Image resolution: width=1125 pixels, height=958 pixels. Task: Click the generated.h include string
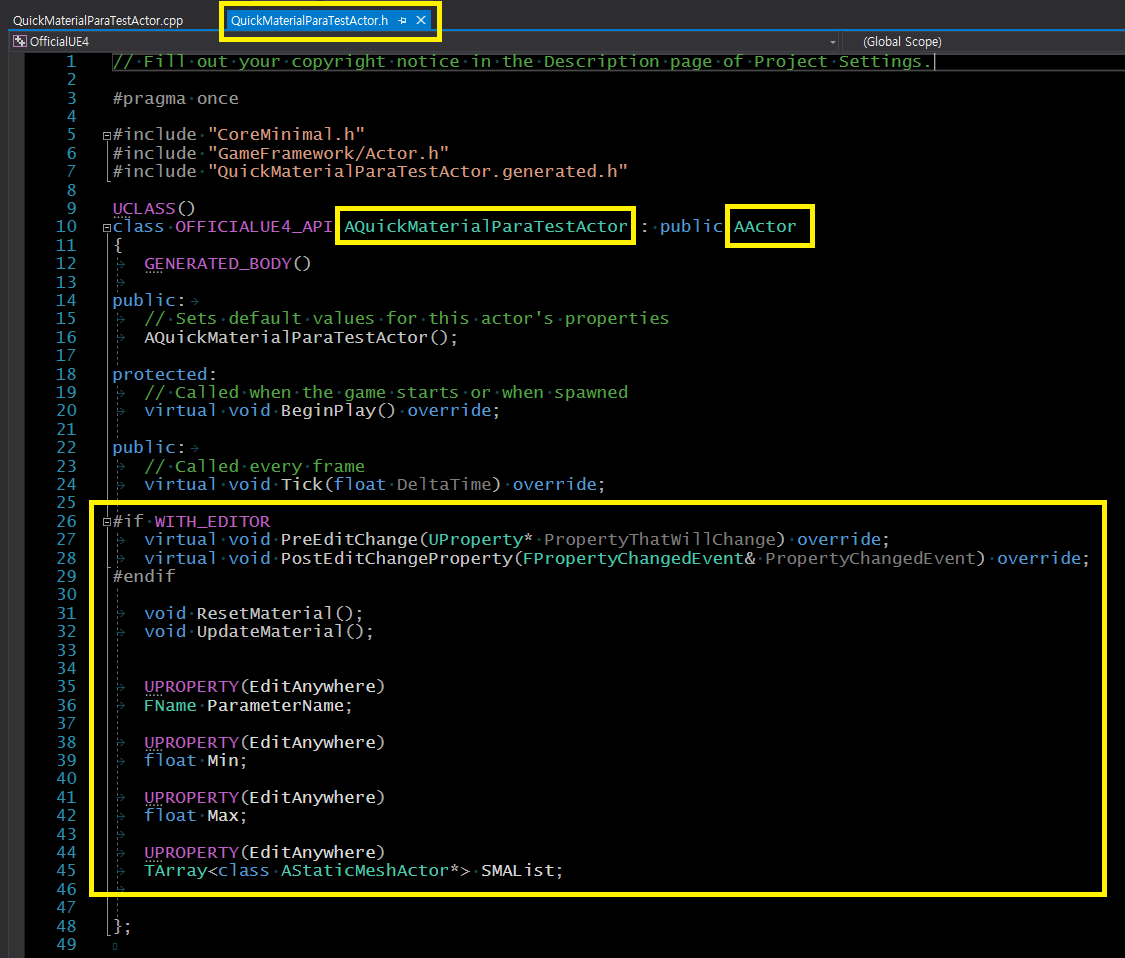coord(418,172)
